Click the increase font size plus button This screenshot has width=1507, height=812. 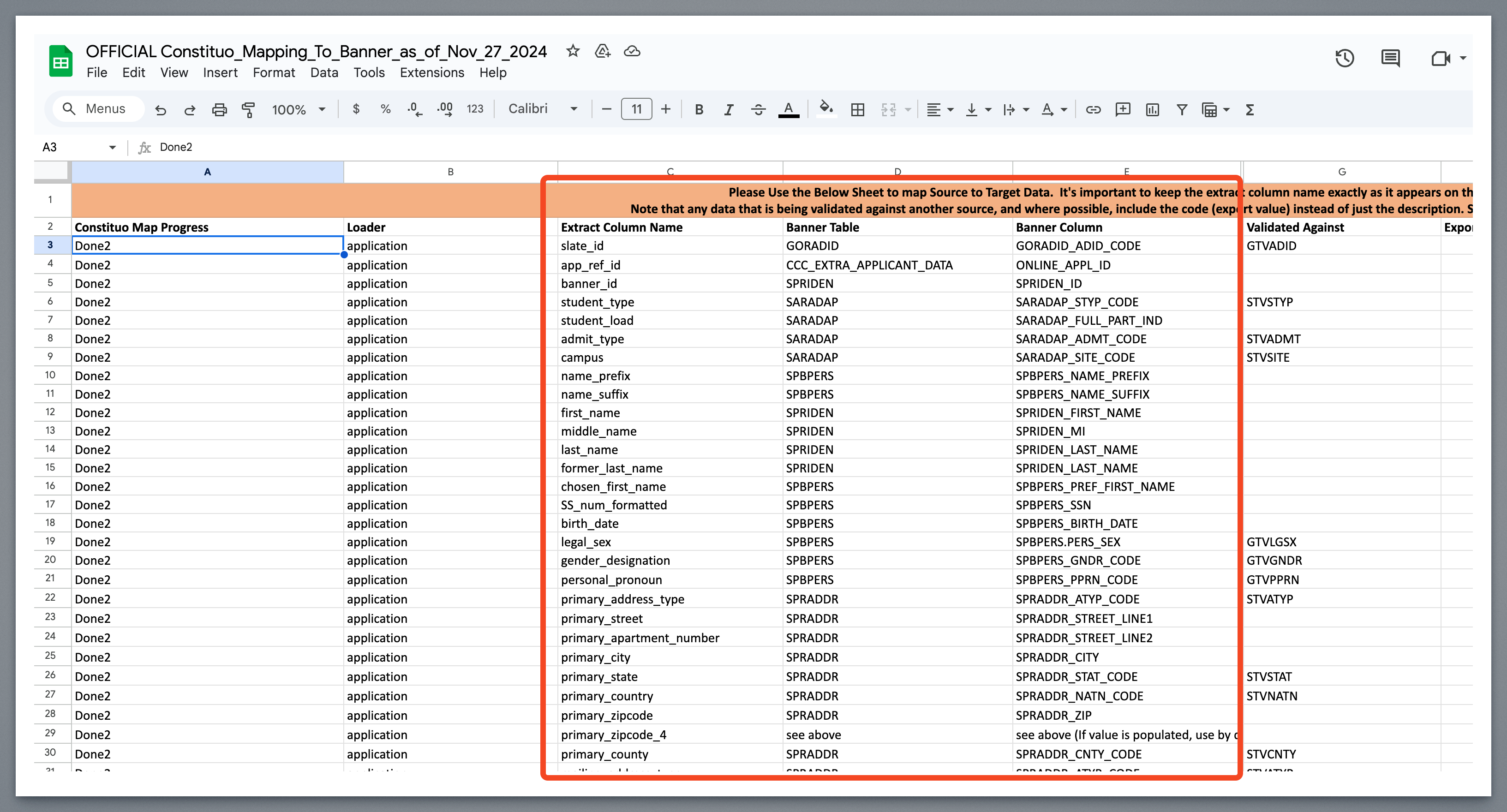click(665, 109)
